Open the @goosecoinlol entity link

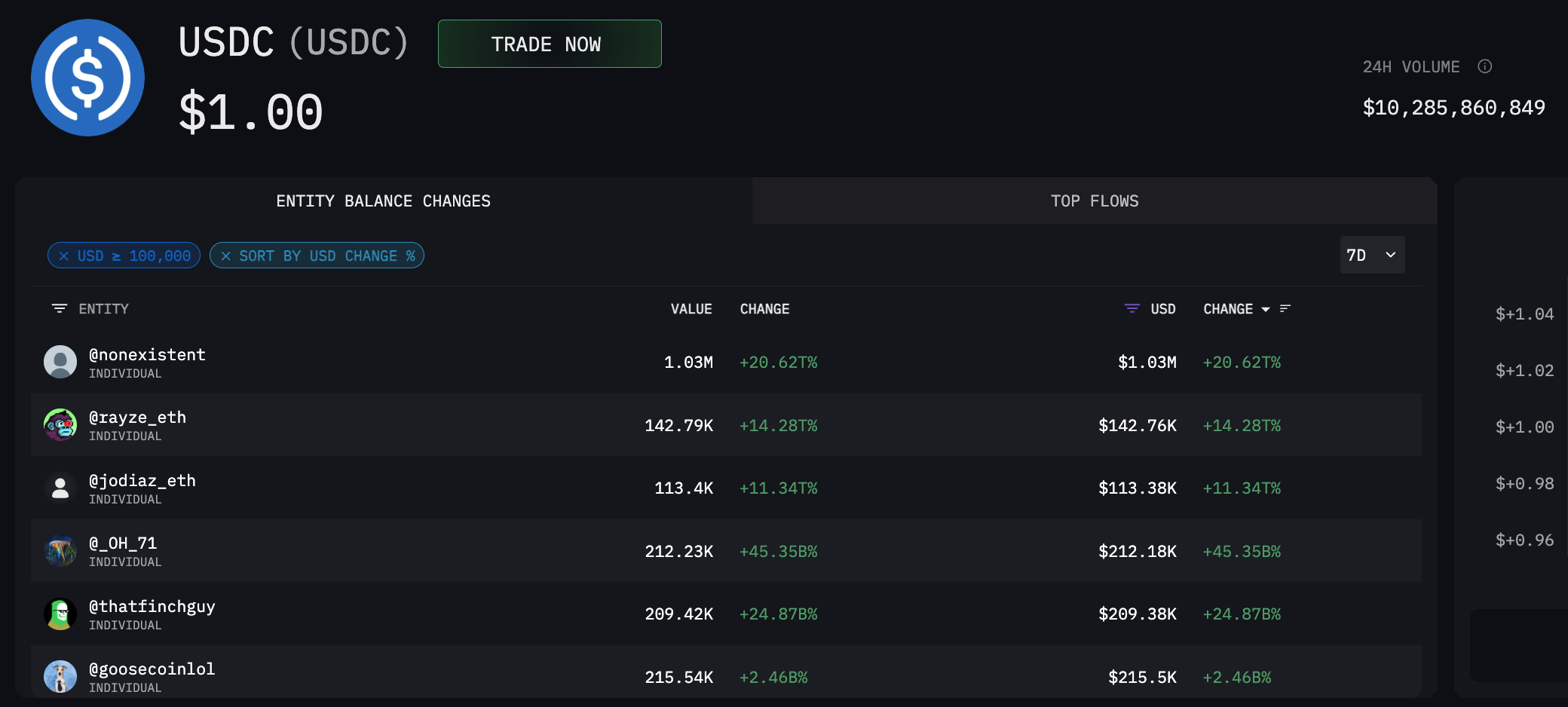(152, 669)
